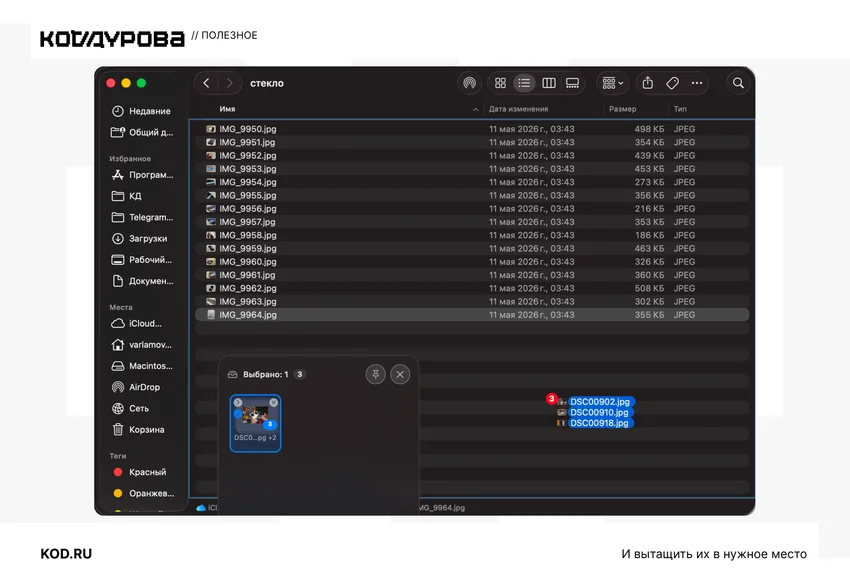Image resolution: width=850 pixels, height=582 pixels.
Task: Click dragged file DSC00918.jpg
Action: (599, 423)
